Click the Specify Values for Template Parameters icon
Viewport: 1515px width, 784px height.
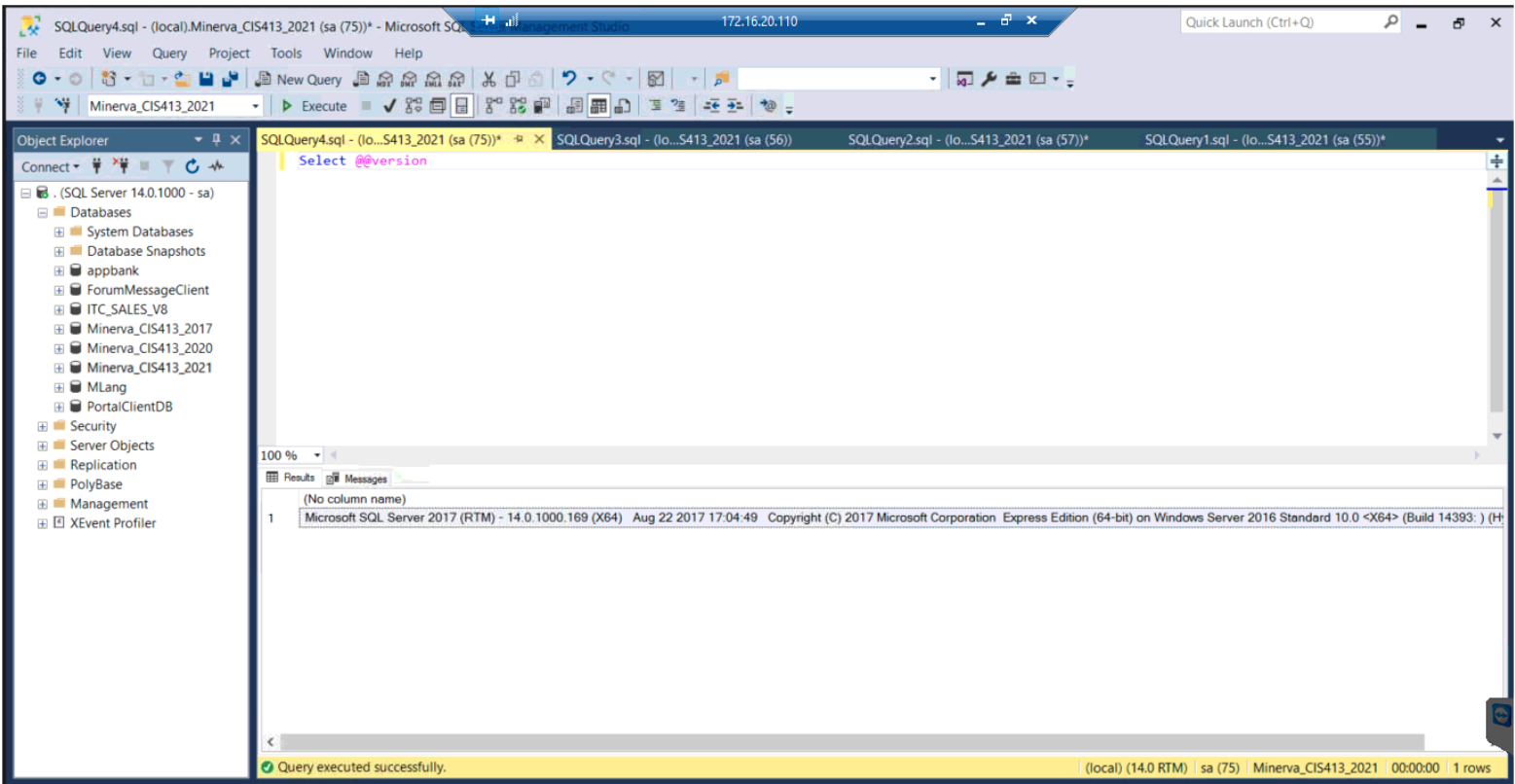[769, 106]
